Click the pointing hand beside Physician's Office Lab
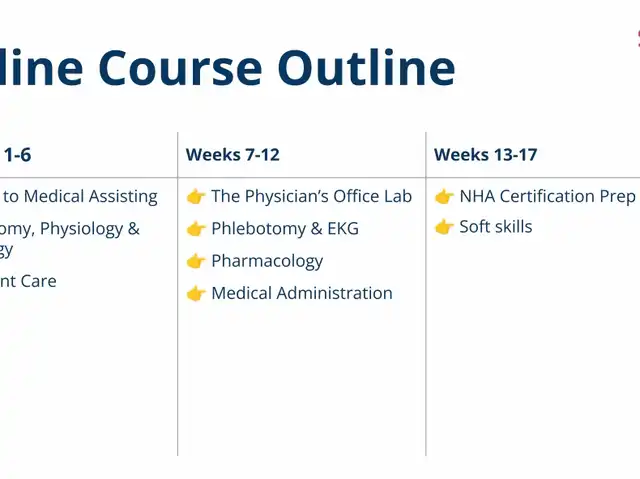The image size is (640, 479). [196, 197]
